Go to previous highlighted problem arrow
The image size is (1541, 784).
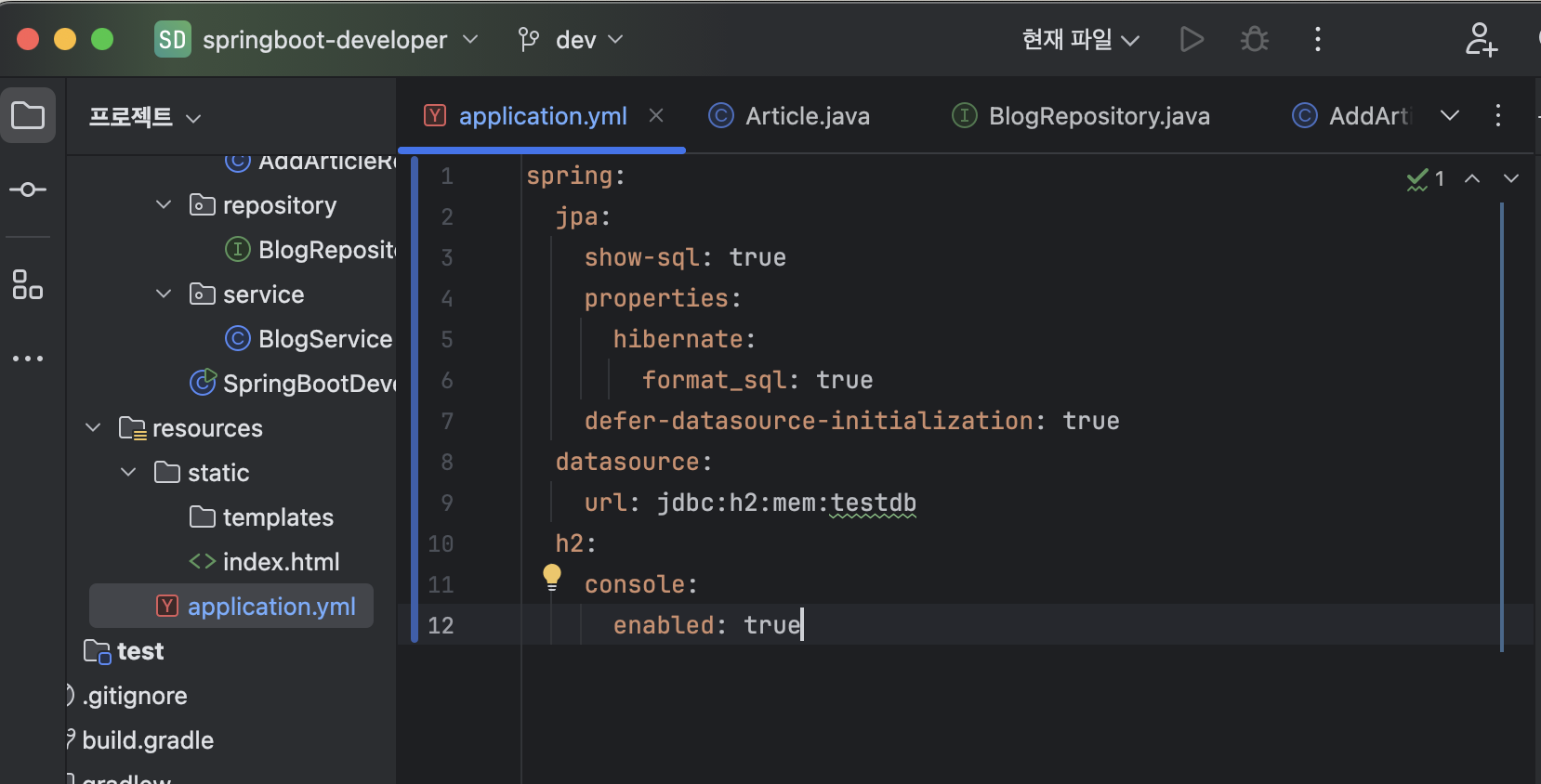[1472, 178]
